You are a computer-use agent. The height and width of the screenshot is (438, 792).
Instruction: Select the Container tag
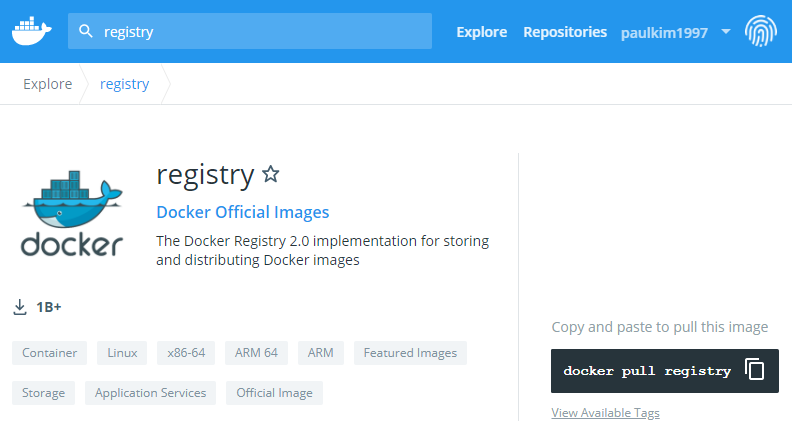(x=50, y=353)
